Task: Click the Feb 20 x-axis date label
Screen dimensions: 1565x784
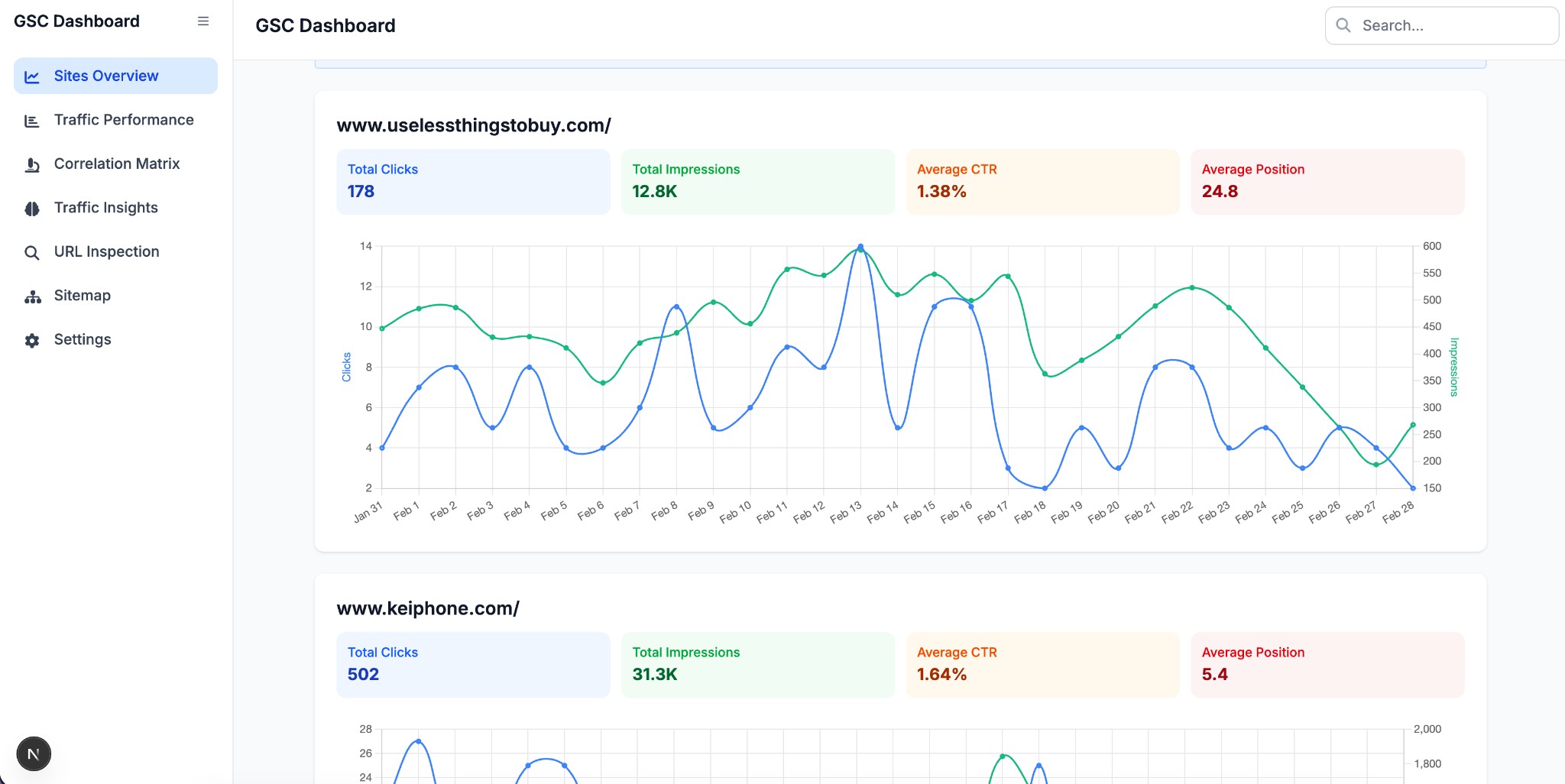Action: click(1104, 512)
